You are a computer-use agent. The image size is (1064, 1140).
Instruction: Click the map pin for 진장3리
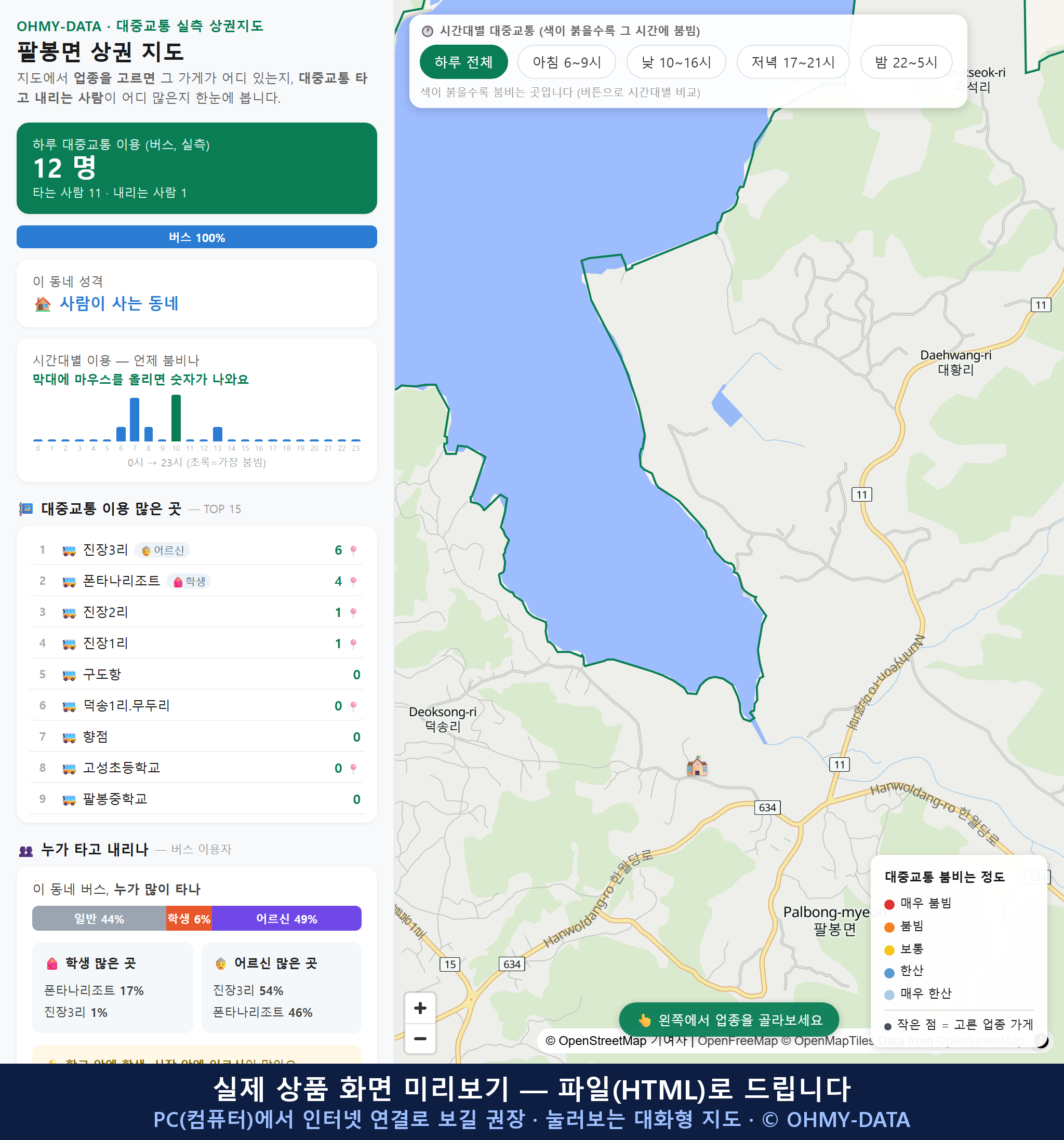point(353,551)
